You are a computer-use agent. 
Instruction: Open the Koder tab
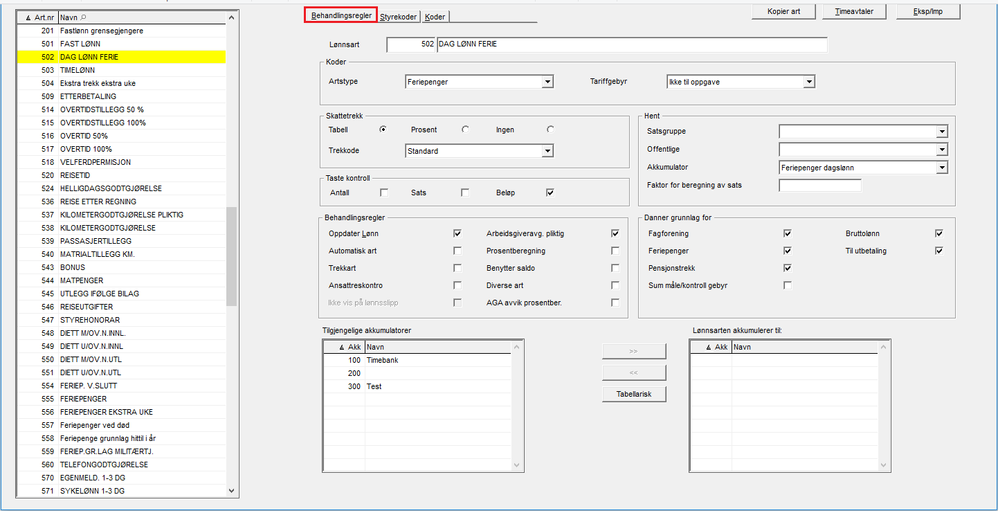[435, 17]
